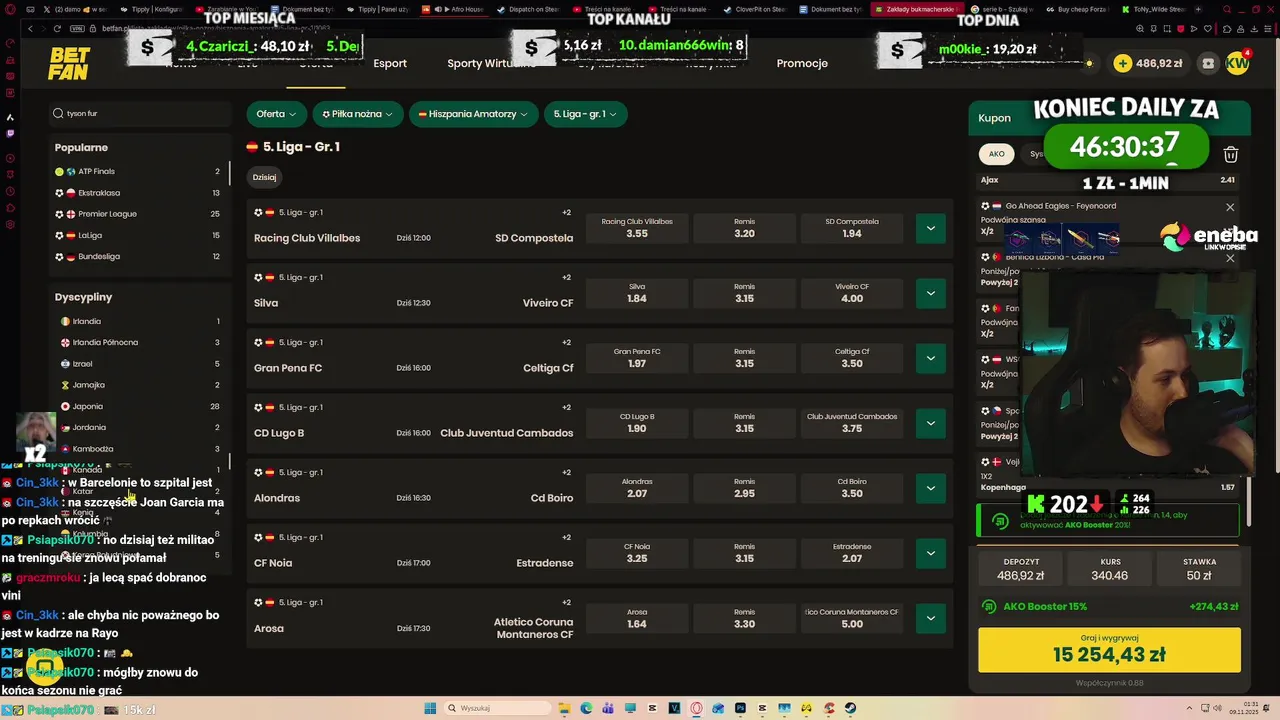Place bet via yellow Graj i wygrywaj button
Viewport: 1280px width, 720px height.
tap(1109, 650)
